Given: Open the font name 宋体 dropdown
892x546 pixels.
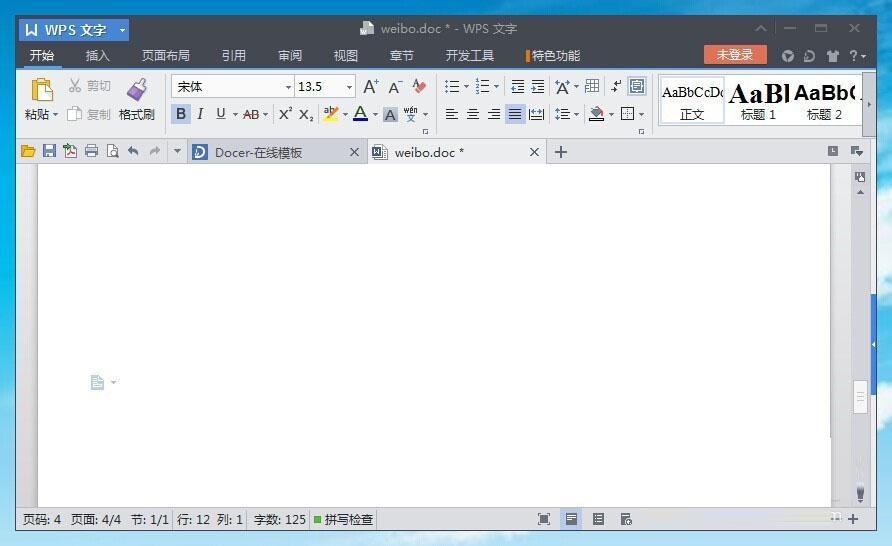Looking at the screenshot, I should pos(289,87).
